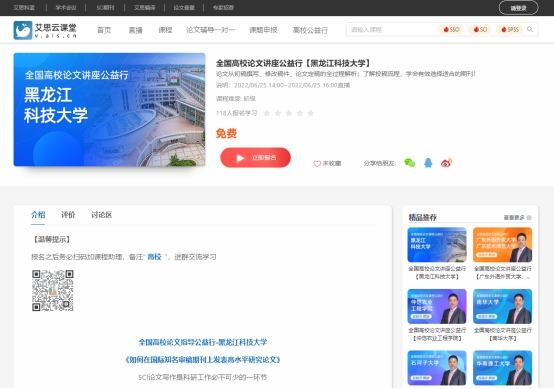
Task: Open 首页 in the main navigation
Action: point(104,30)
